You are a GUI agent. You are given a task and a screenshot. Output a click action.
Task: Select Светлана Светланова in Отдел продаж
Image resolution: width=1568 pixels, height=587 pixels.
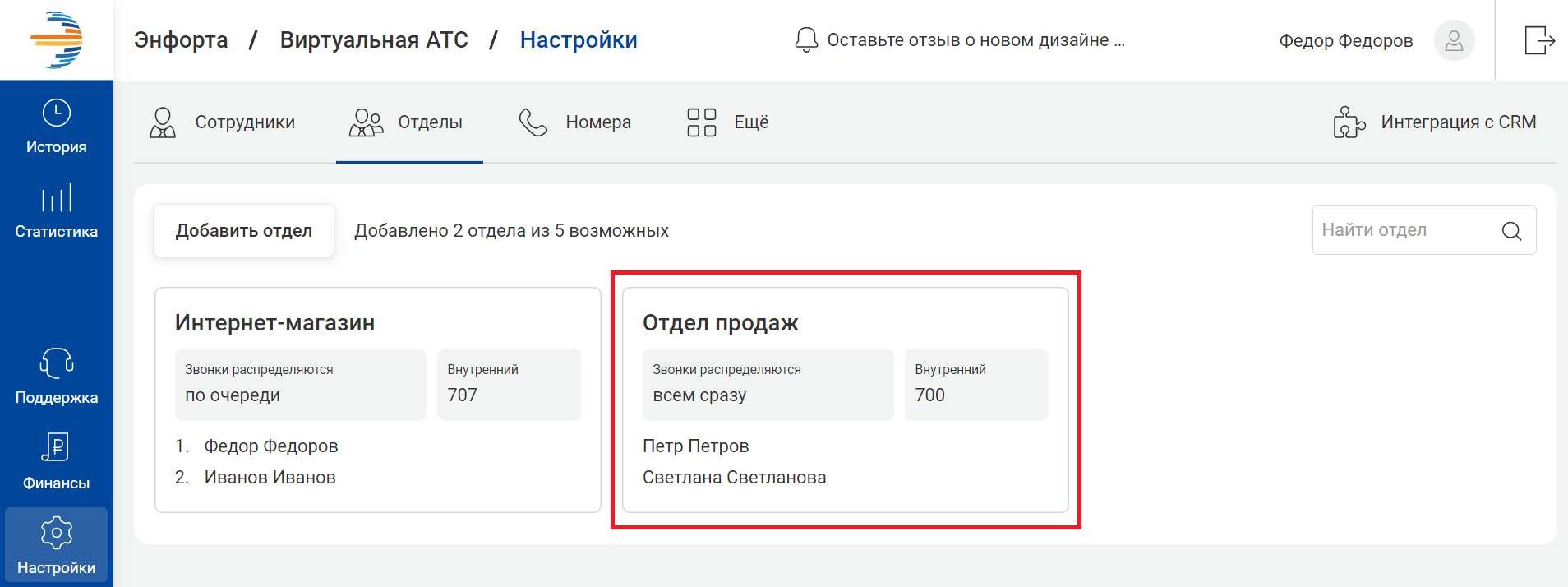[x=735, y=478]
